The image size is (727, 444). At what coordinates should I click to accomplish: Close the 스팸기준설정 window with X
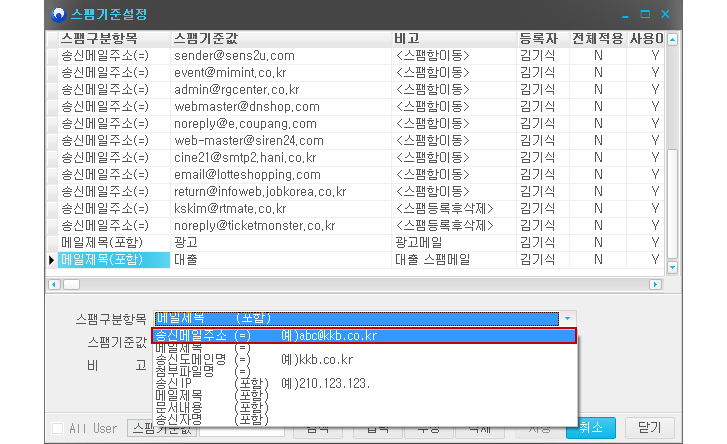[x=665, y=14]
